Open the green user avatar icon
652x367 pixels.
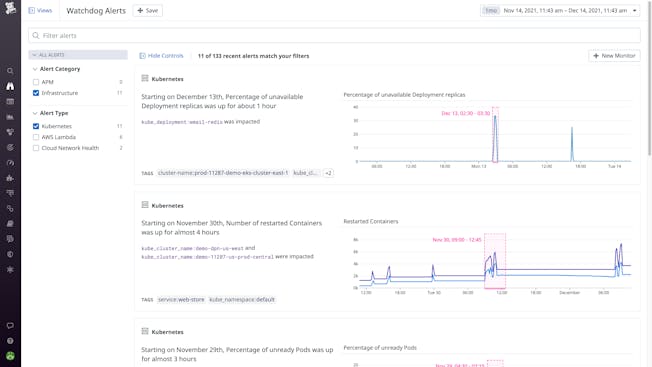10,356
